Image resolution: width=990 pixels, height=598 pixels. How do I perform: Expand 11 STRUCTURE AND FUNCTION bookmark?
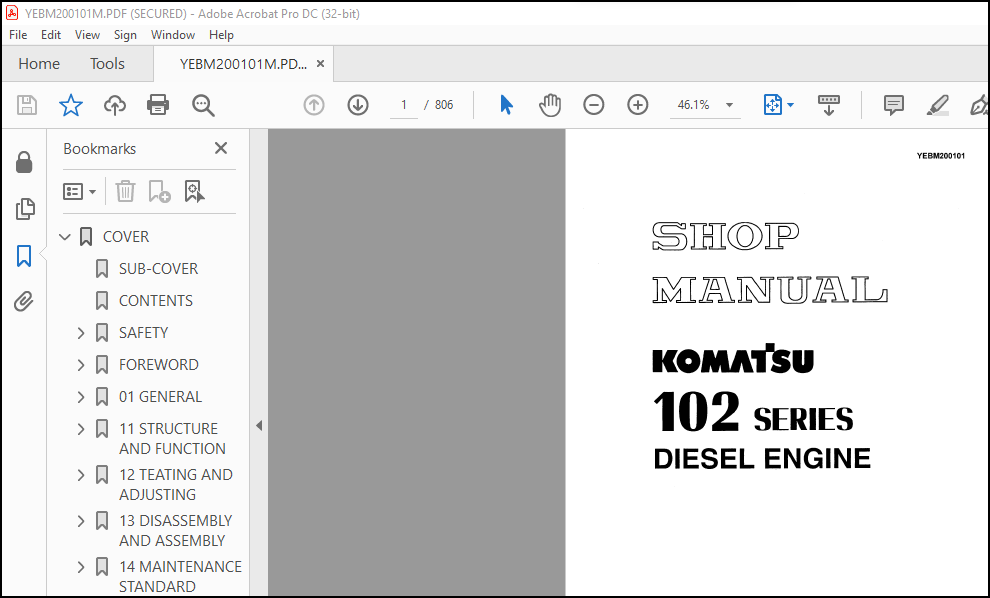point(81,429)
